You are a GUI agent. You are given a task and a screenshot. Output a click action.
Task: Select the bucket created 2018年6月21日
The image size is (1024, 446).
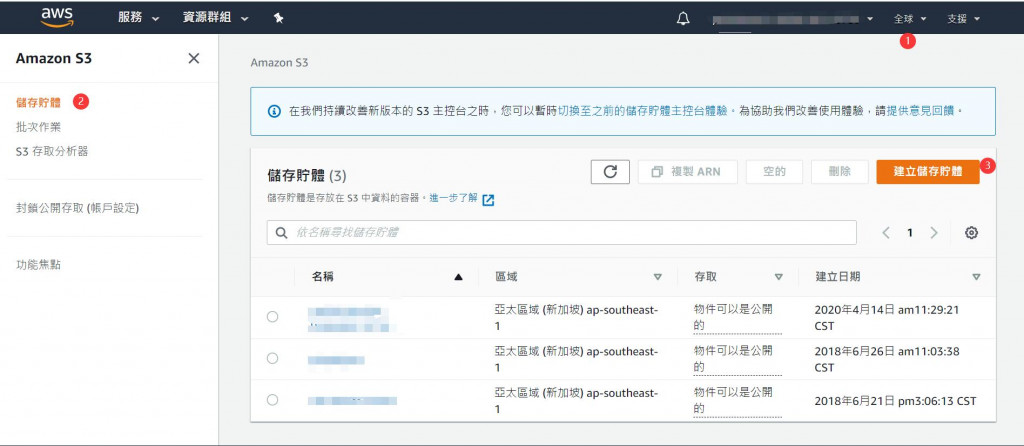272,400
